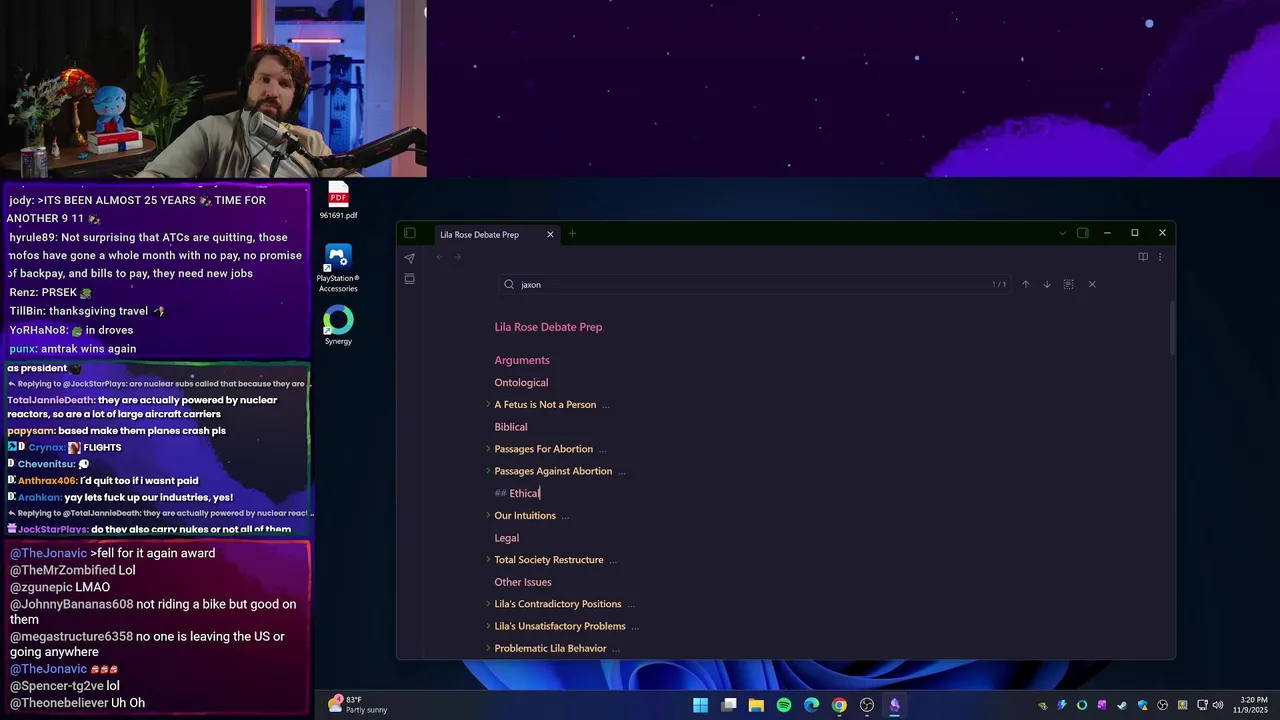Expand 'Lila's Contradictory Positions' heading
The height and width of the screenshot is (720, 1280).
click(x=488, y=604)
